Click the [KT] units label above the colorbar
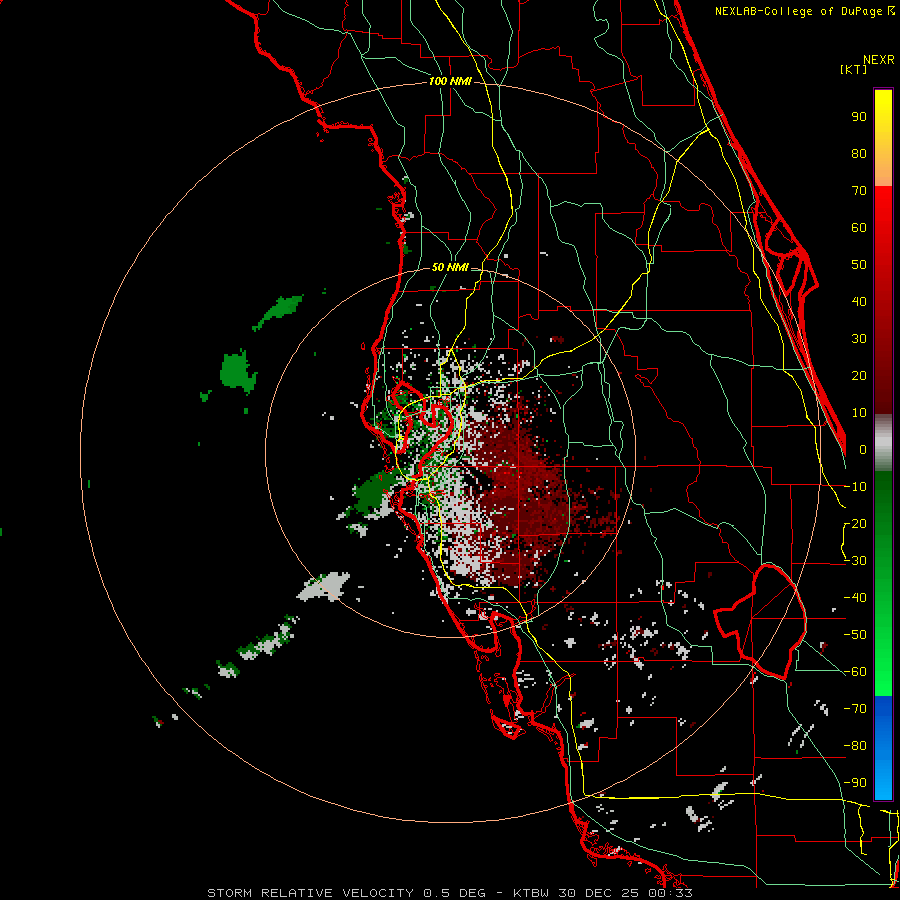 click(854, 69)
